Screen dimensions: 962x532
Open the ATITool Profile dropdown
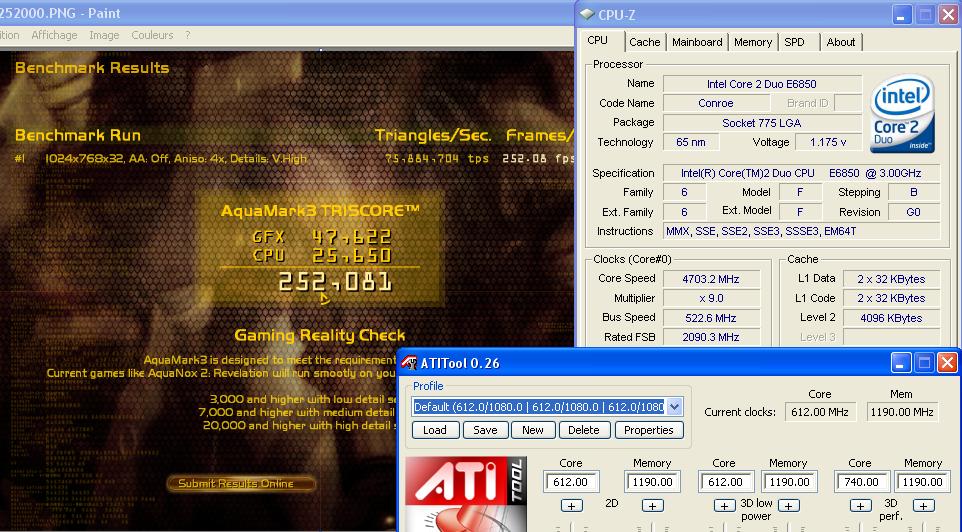tap(674, 406)
